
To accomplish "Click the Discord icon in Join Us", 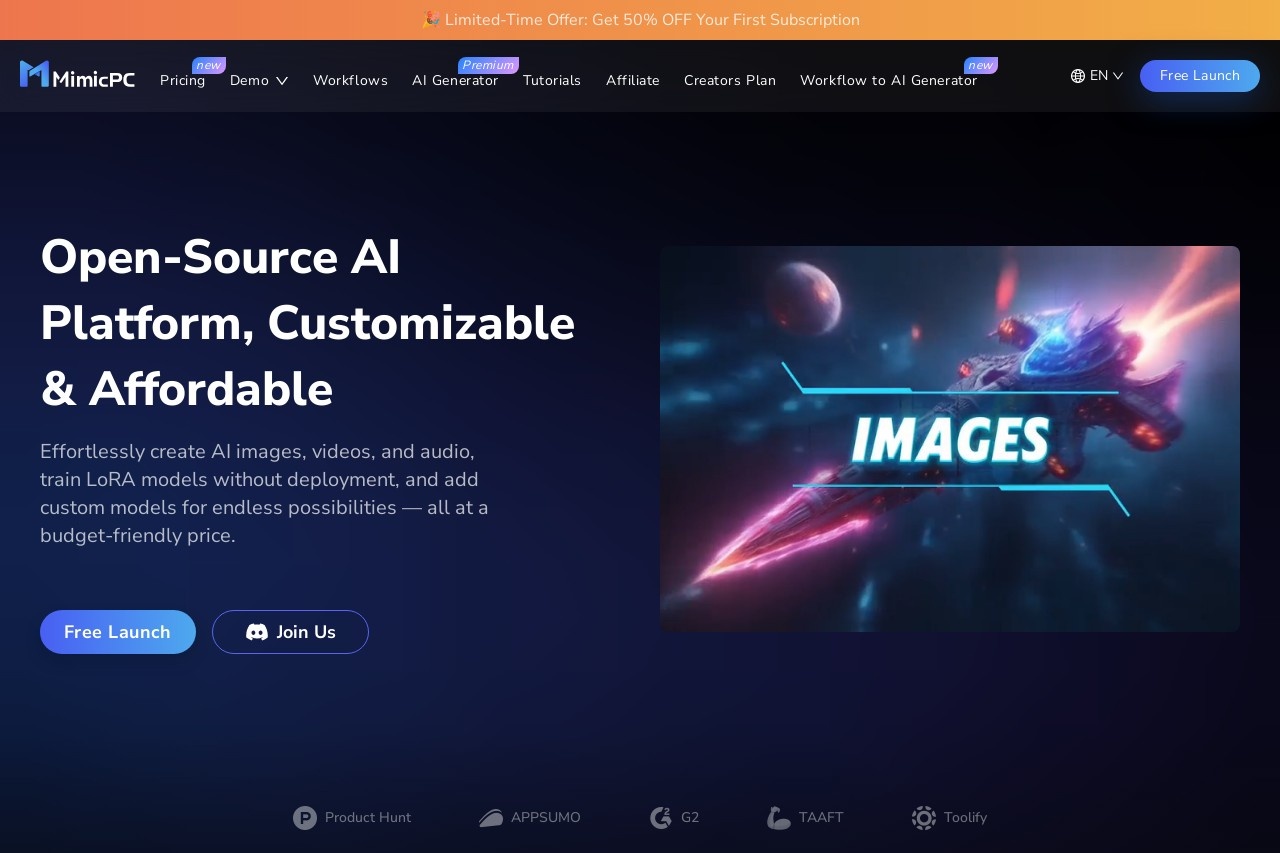I will click(x=257, y=632).
